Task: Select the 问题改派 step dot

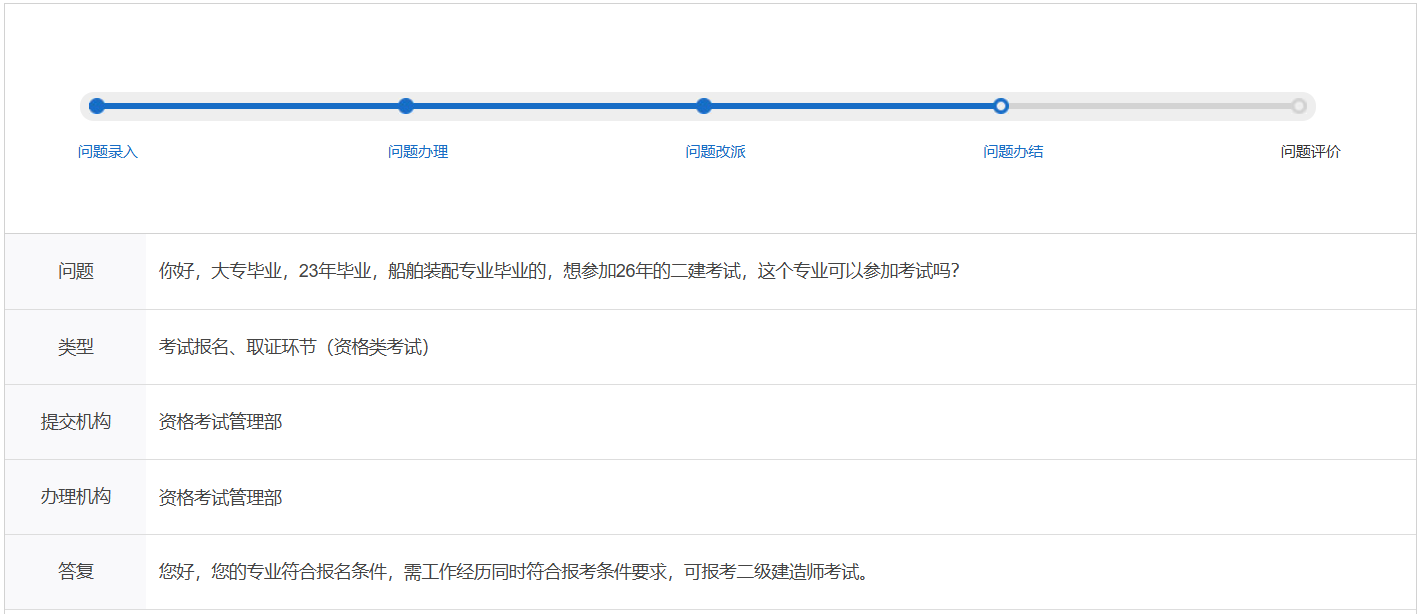Action: point(704,106)
